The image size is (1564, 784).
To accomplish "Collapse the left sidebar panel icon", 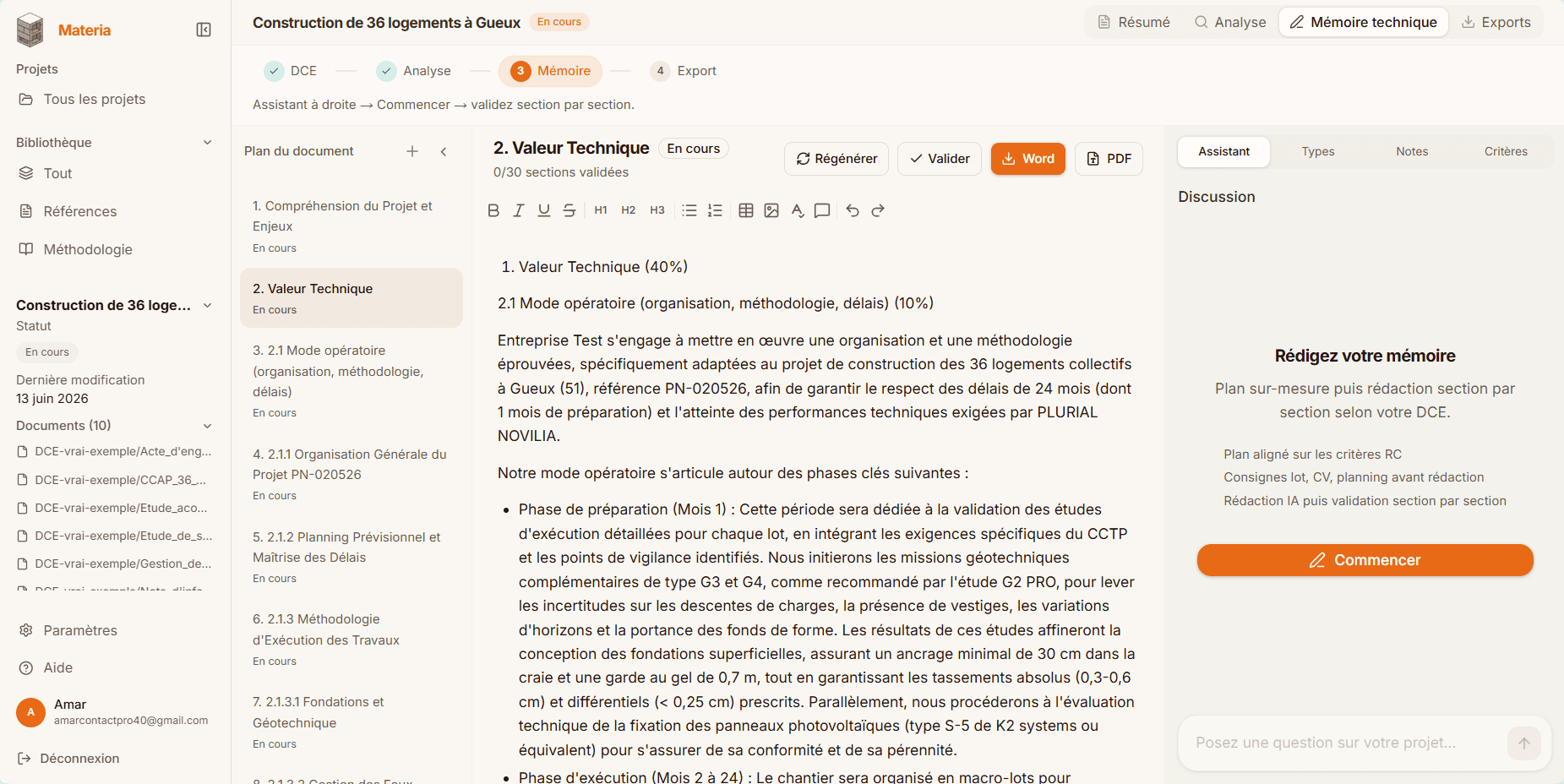I will [x=204, y=30].
